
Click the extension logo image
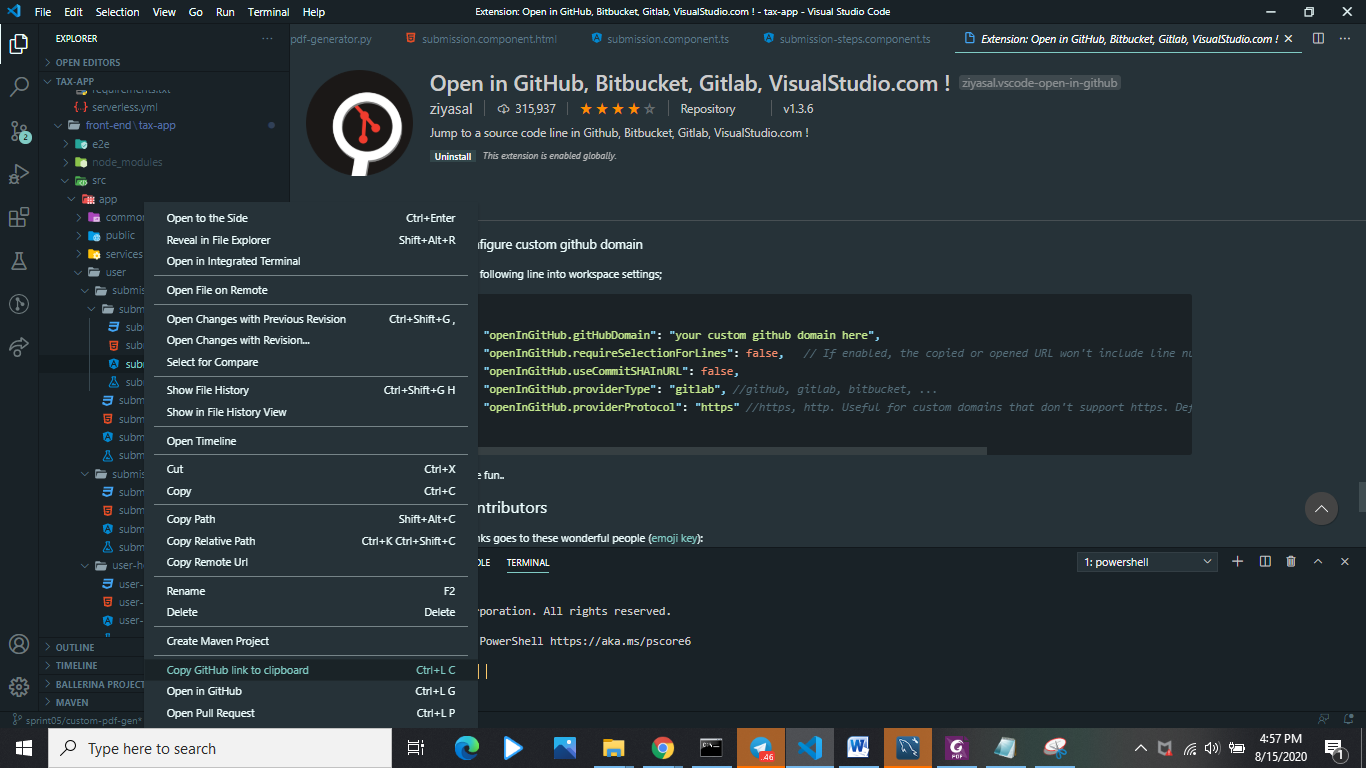(x=361, y=125)
